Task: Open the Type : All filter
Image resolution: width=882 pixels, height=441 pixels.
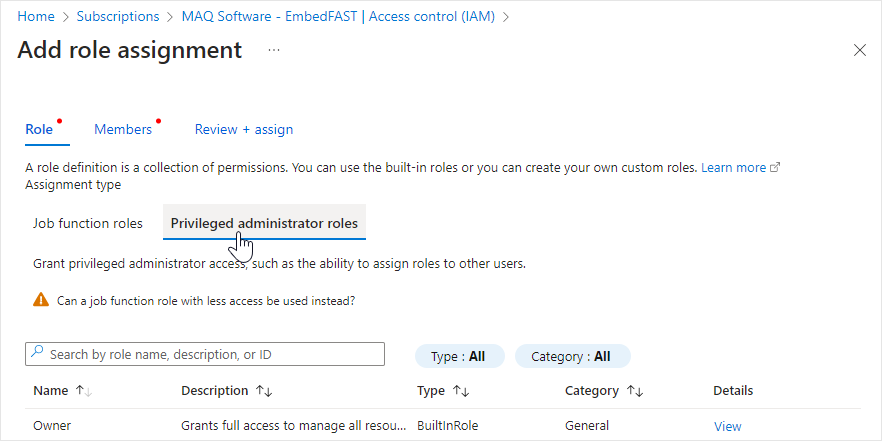Action: click(x=460, y=356)
